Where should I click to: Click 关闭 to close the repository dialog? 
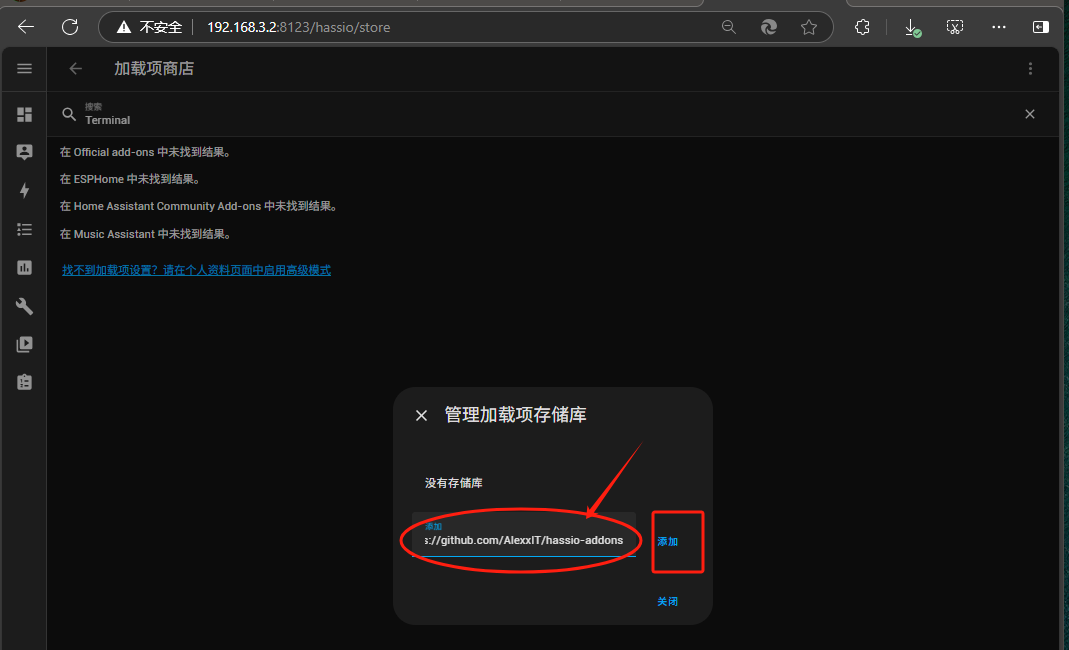pos(667,601)
